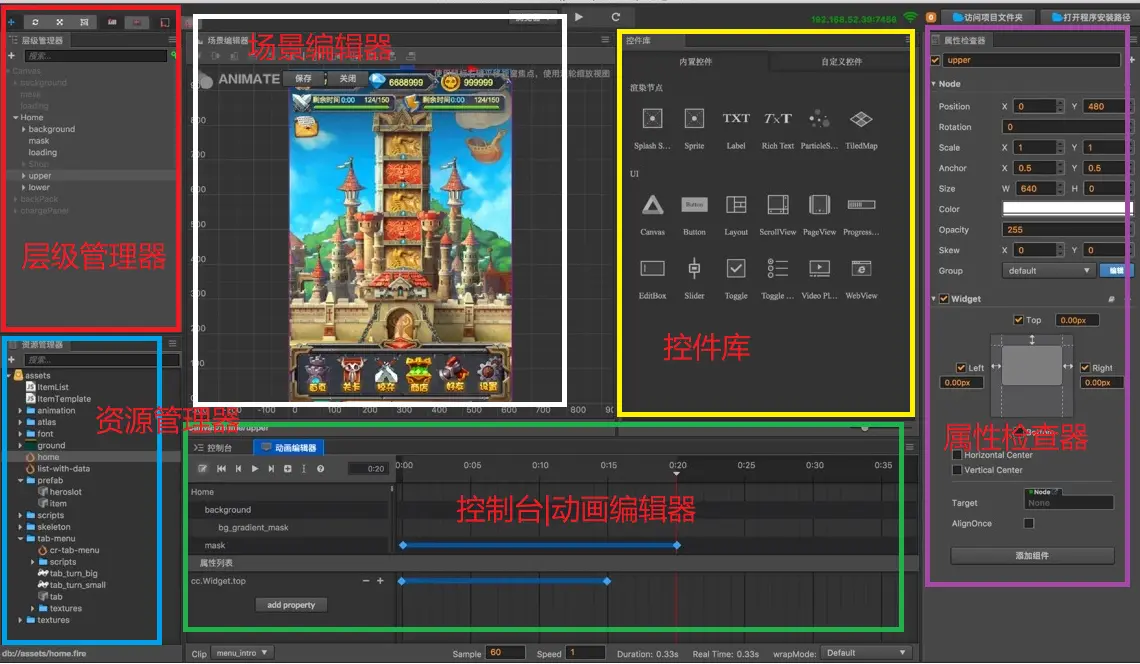Pick the ProgressBar UI control

click(862, 205)
